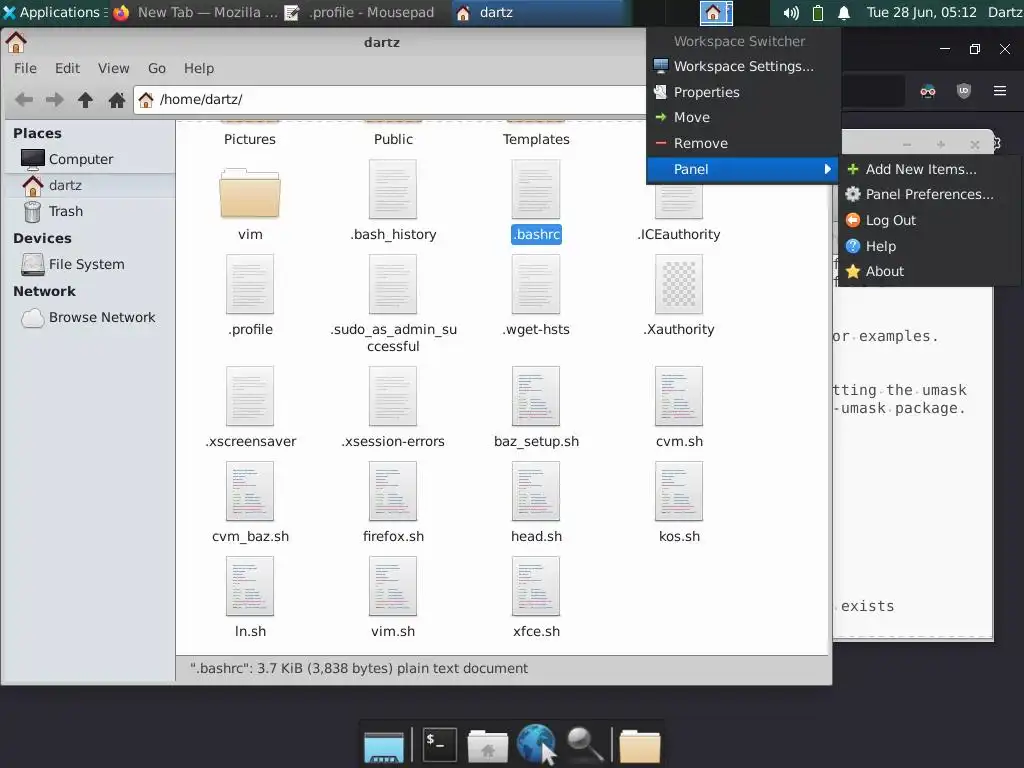Open the Firefox hamburger menu behind the file manager
Screen dimensions: 1024x768
click(1000, 91)
